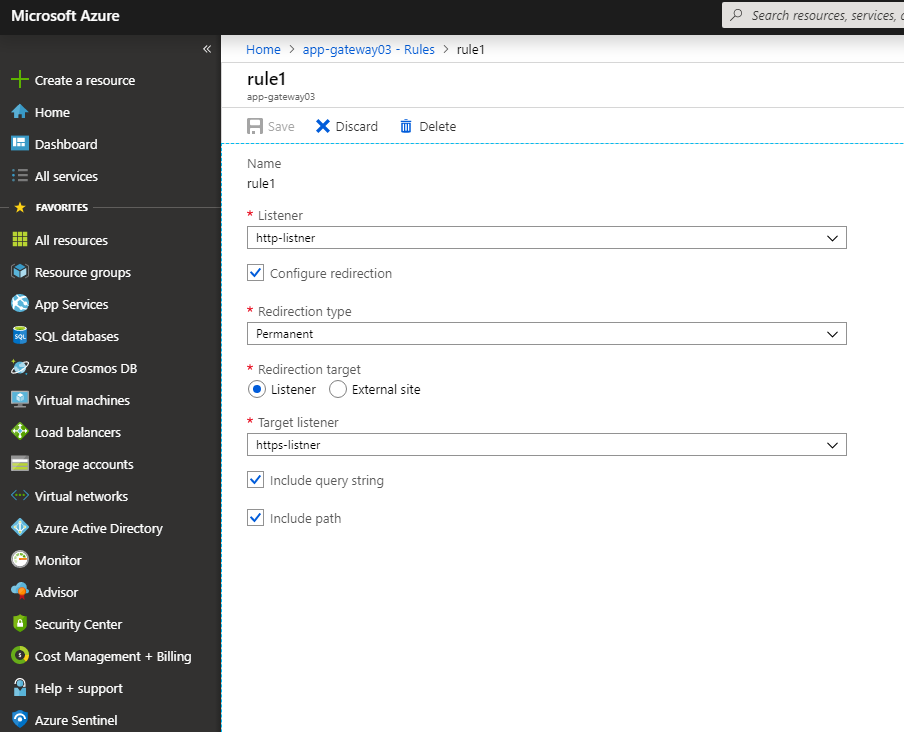Image resolution: width=904 pixels, height=732 pixels.
Task: Open the app-gateway03 - Rules breadcrumb link
Action: [x=368, y=50]
